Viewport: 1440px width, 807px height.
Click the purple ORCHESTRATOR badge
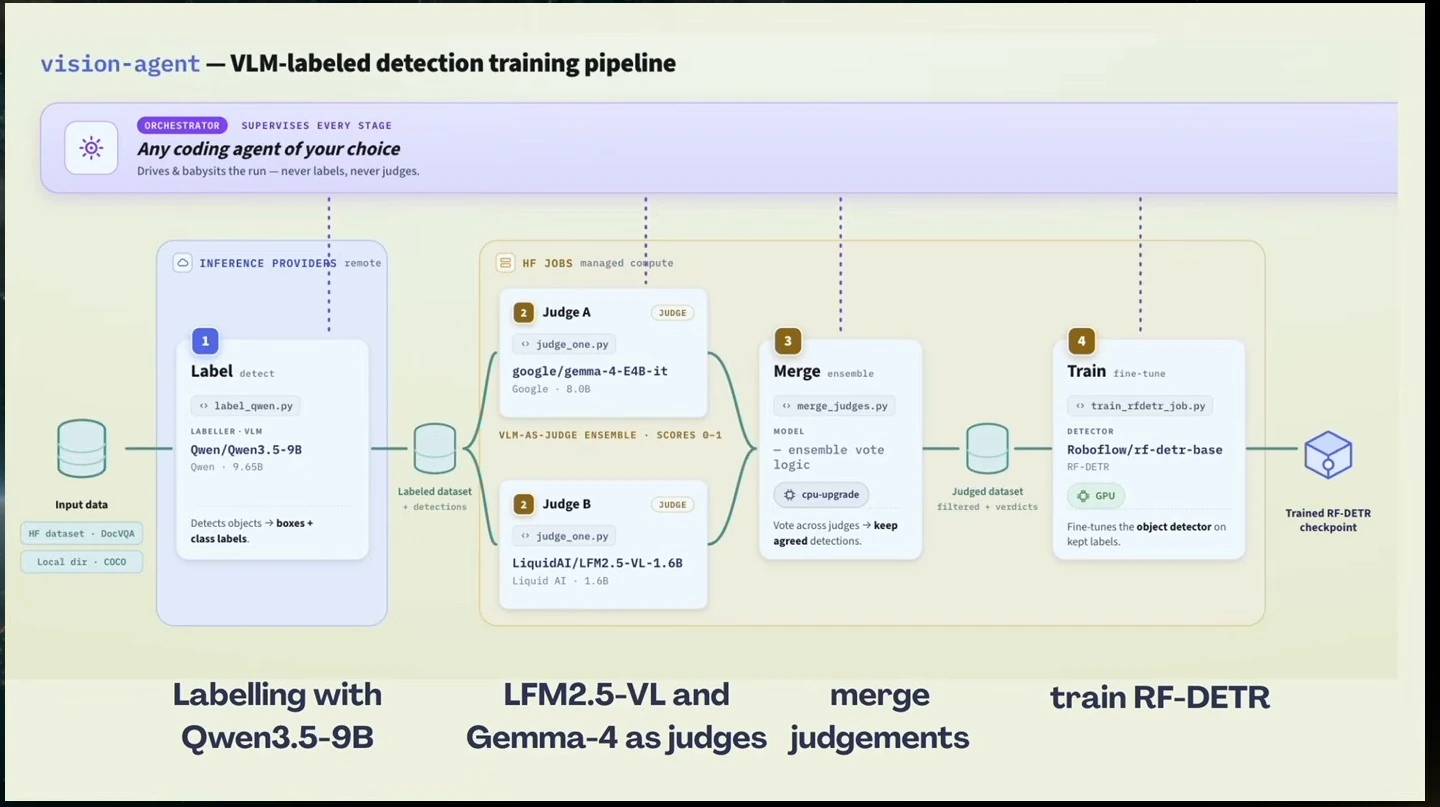click(182, 126)
